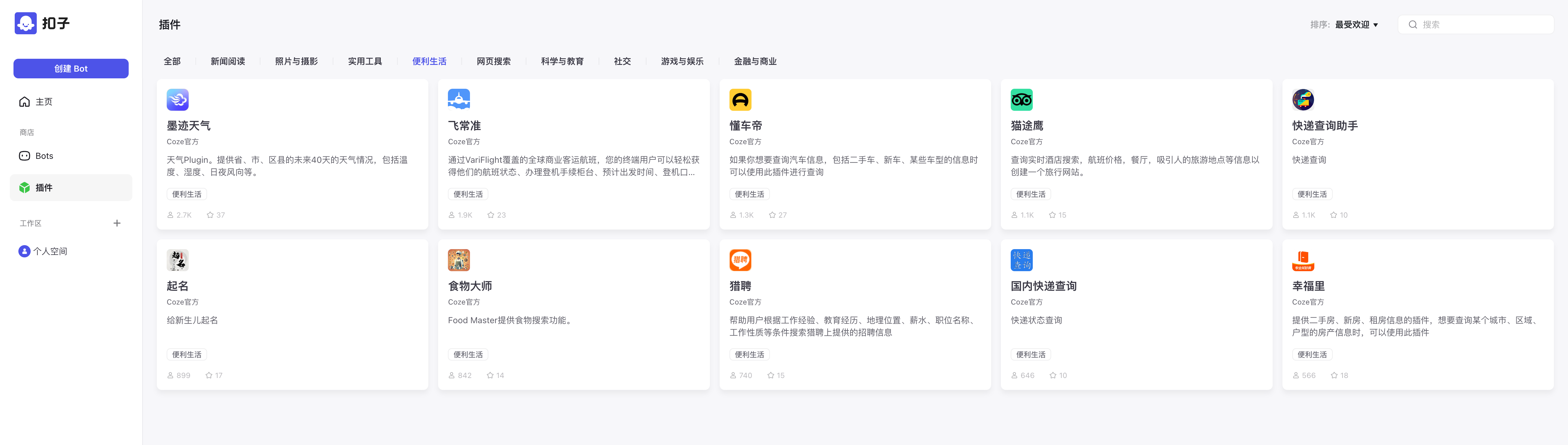
Task: Switch to the 照片与摄影 tab
Action: point(297,62)
